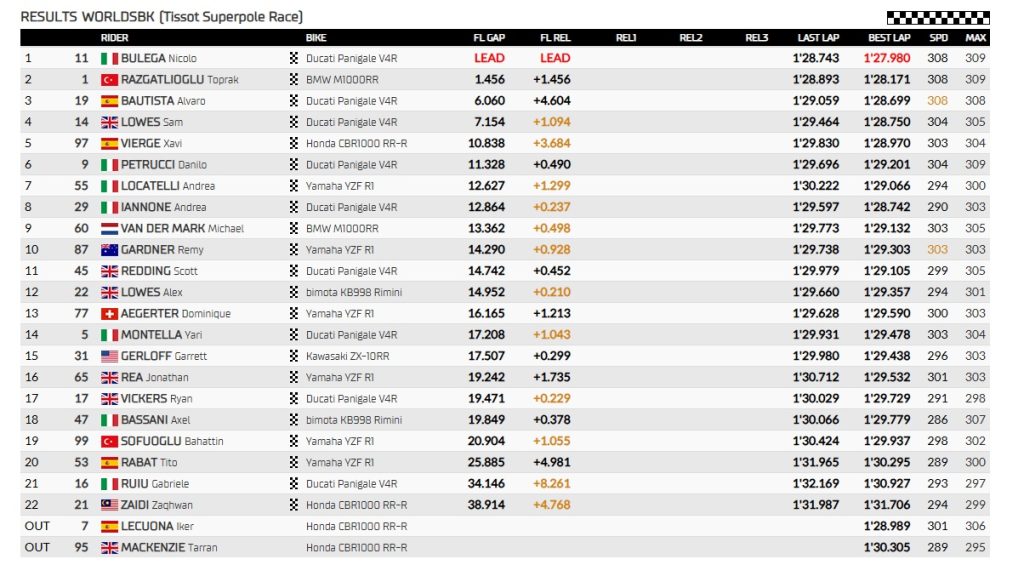The height and width of the screenshot is (582, 1024).
Task: Click the Spanish flag next to Lecuona Iker
Action: pos(109,526)
